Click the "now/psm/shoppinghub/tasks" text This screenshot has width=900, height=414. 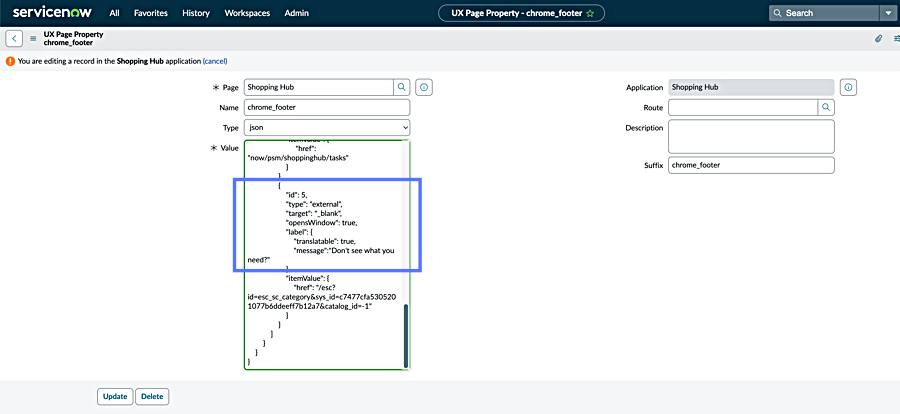298,157
